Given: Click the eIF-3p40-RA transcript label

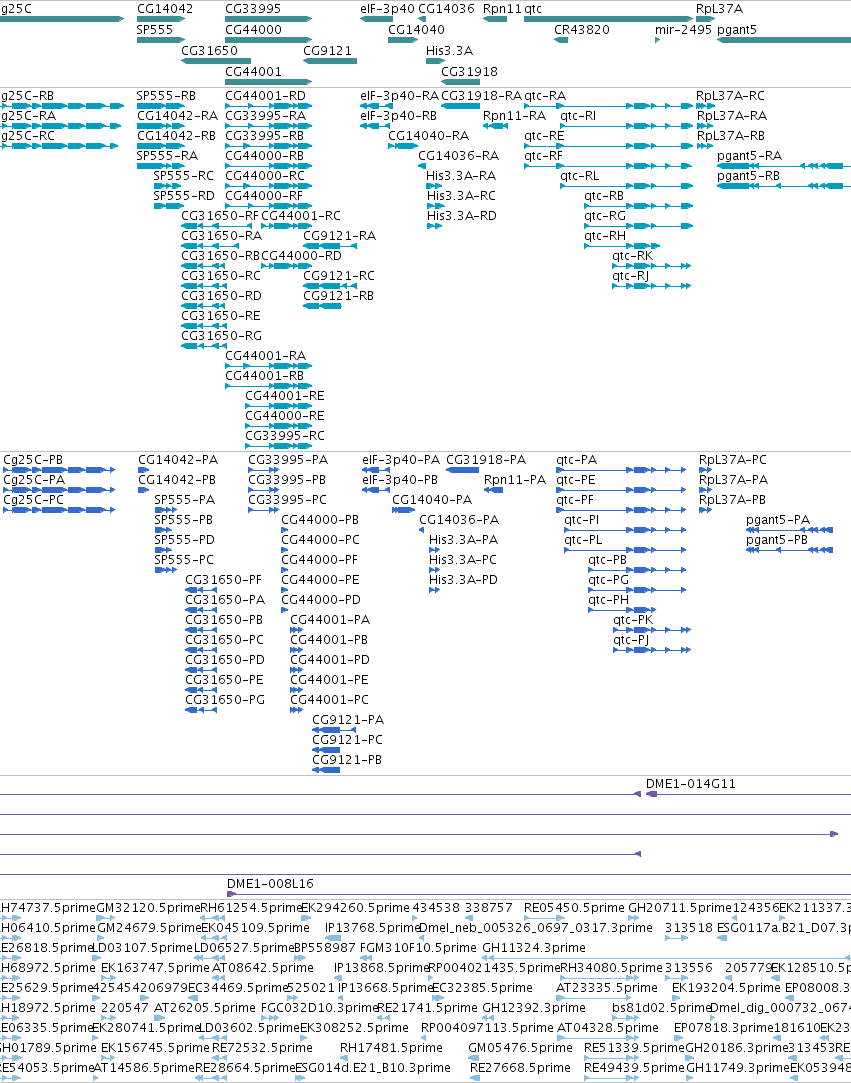Looking at the screenshot, I should tap(399, 96).
